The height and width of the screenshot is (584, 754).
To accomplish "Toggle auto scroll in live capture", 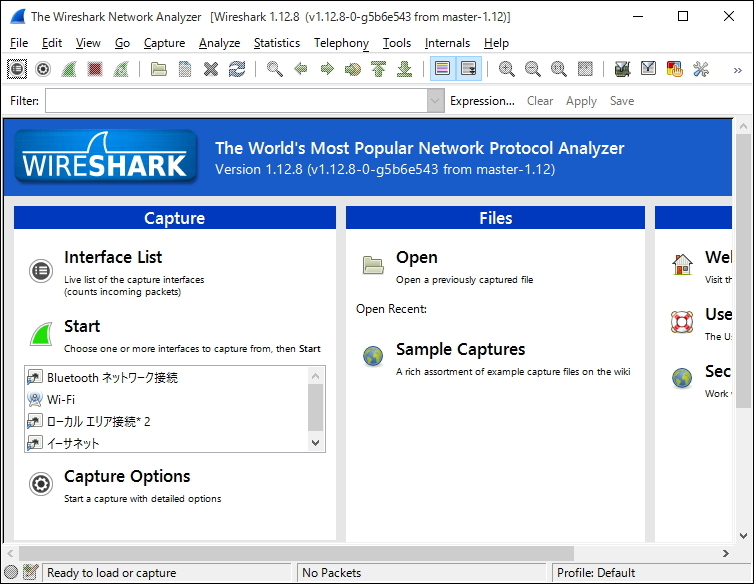I will point(469,68).
